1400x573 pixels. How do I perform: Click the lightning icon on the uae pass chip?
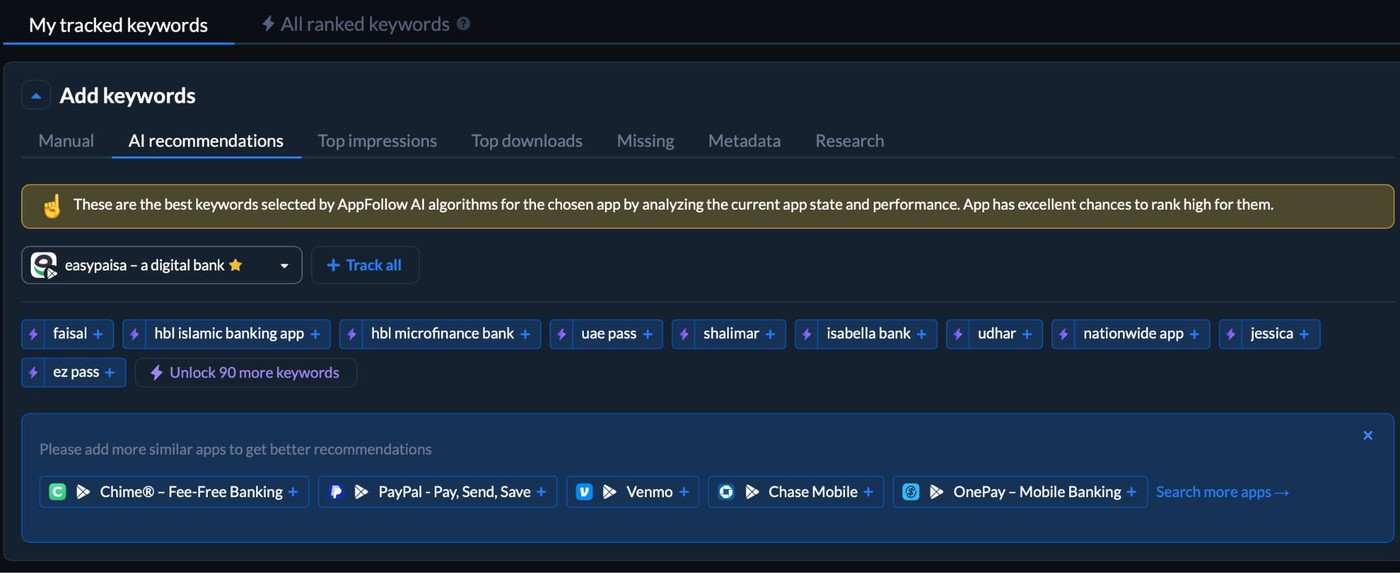561,334
